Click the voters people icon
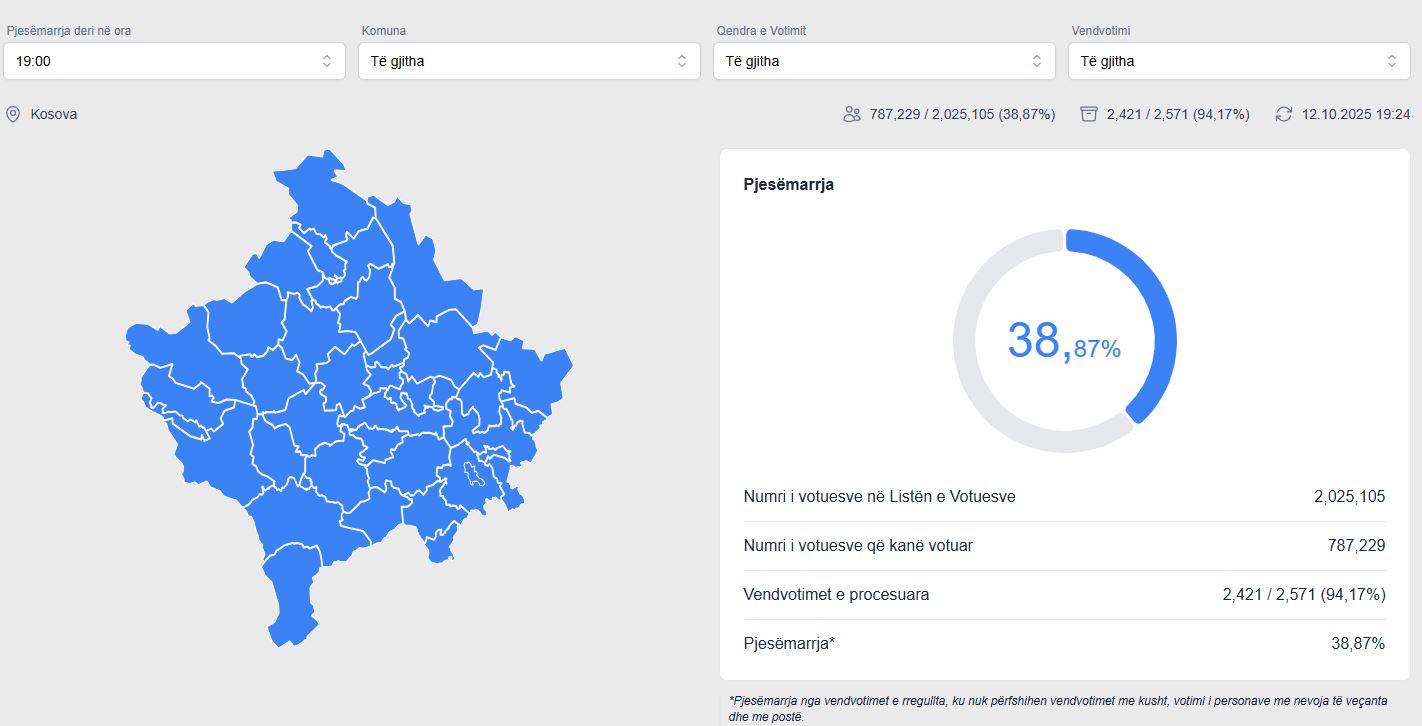This screenshot has width=1422, height=726. click(x=852, y=114)
